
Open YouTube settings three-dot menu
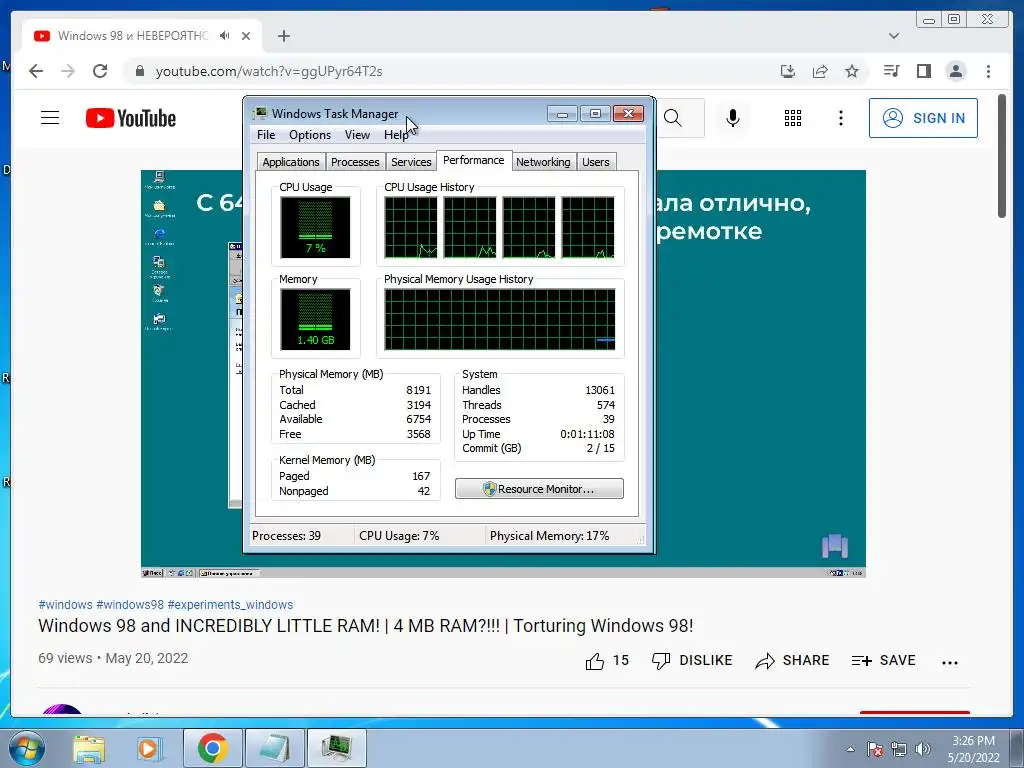point(840,118)
